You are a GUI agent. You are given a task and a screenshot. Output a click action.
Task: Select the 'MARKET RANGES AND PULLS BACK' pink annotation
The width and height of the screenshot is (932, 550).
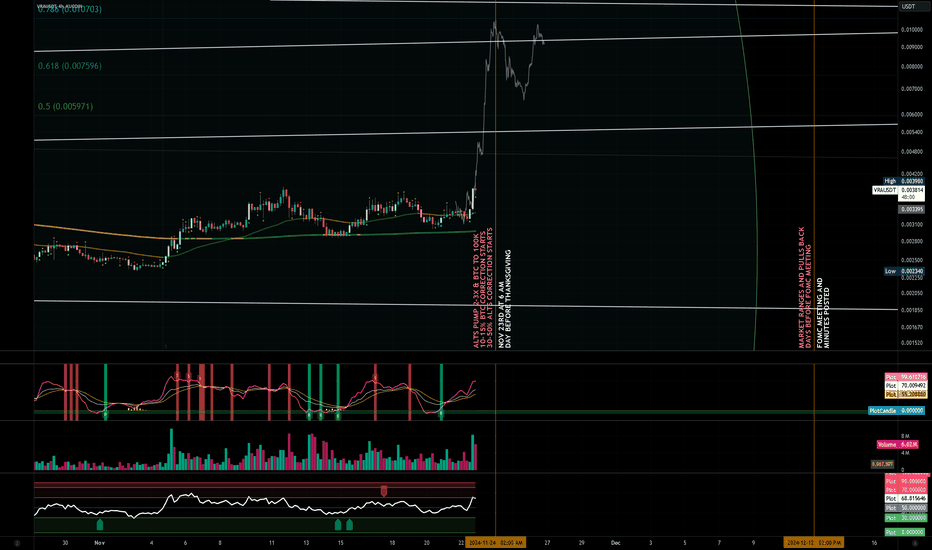pyautogui.click(x=805, y=288)
